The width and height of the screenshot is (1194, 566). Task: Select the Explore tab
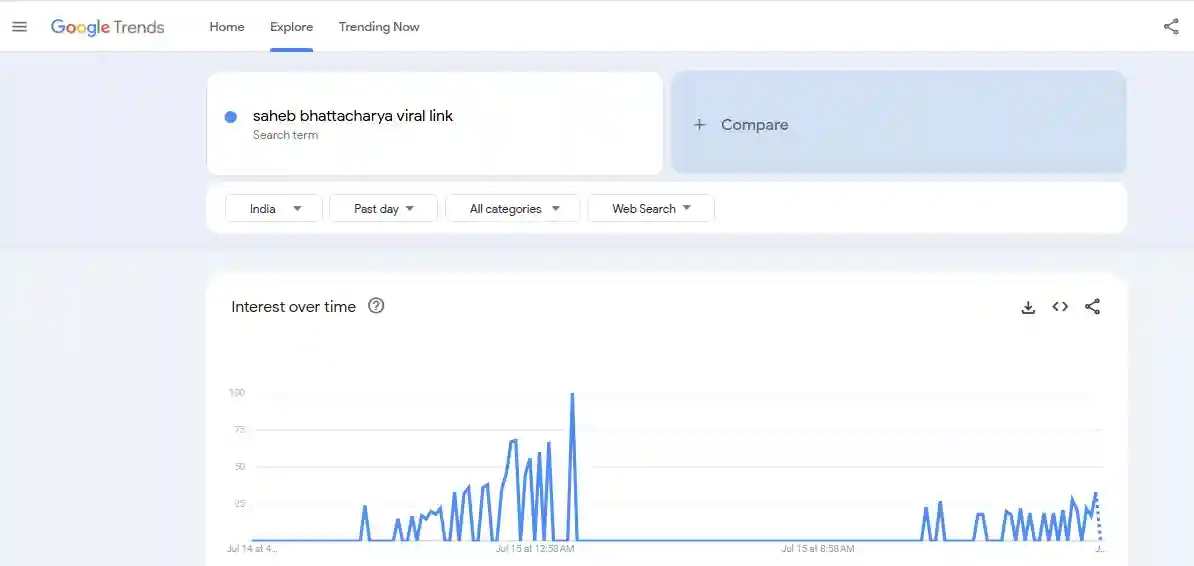(x=291, y=27)
